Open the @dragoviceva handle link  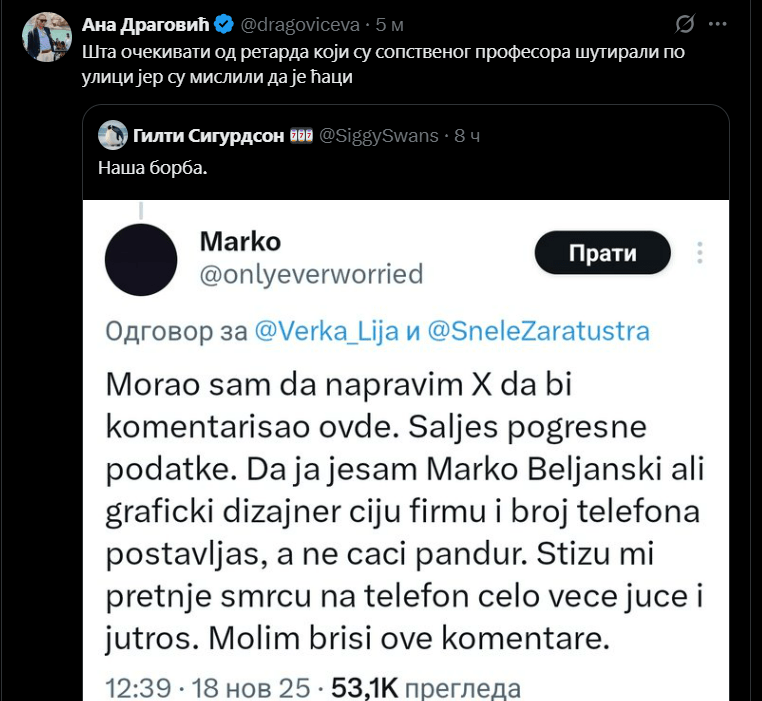pos(300,24)
